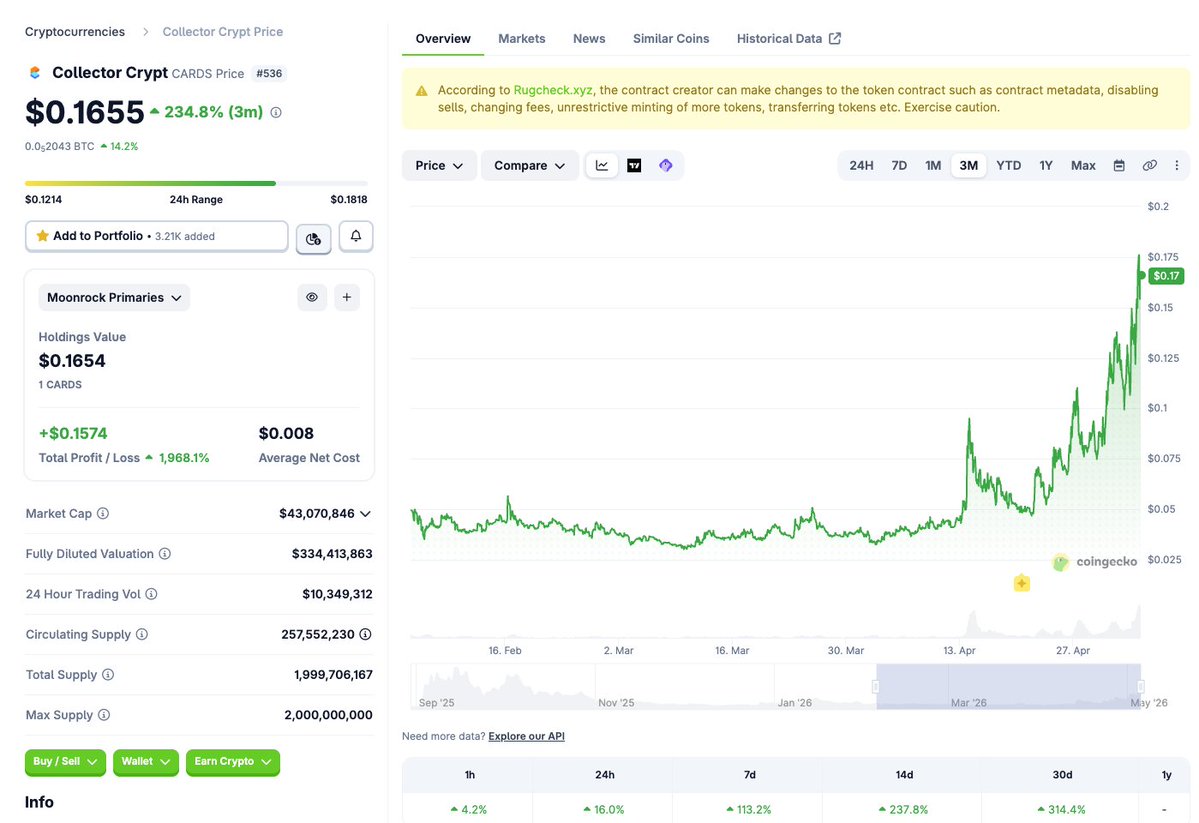Screen dimensions: 1199x823
Task: Open the Max Supply info icon
Action: pyautogui.click(x=103, y=715)
